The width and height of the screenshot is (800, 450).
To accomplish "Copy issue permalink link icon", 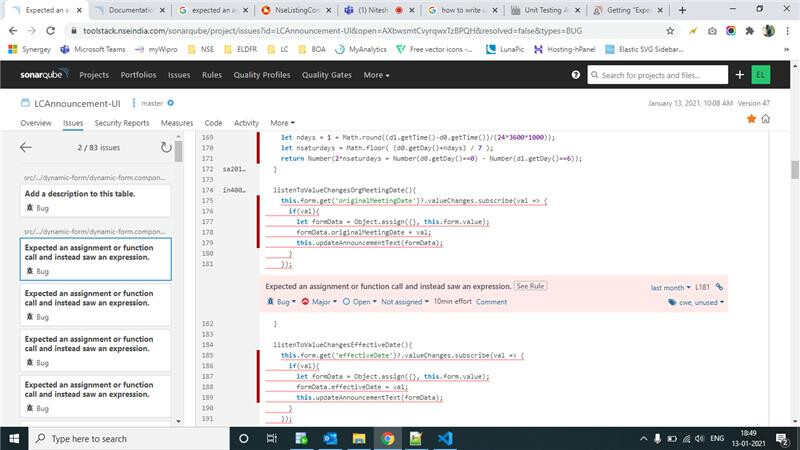I will [x=719, y=287].
